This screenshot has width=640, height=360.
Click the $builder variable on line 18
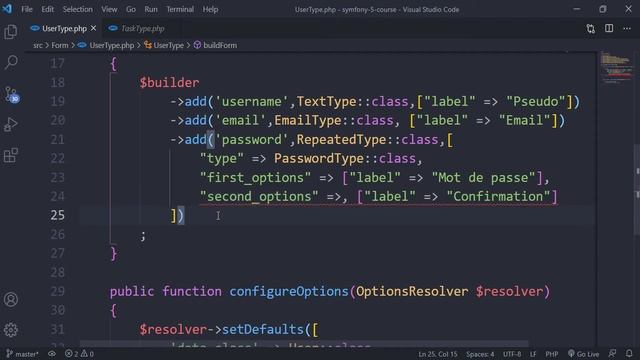click(169, 83)
